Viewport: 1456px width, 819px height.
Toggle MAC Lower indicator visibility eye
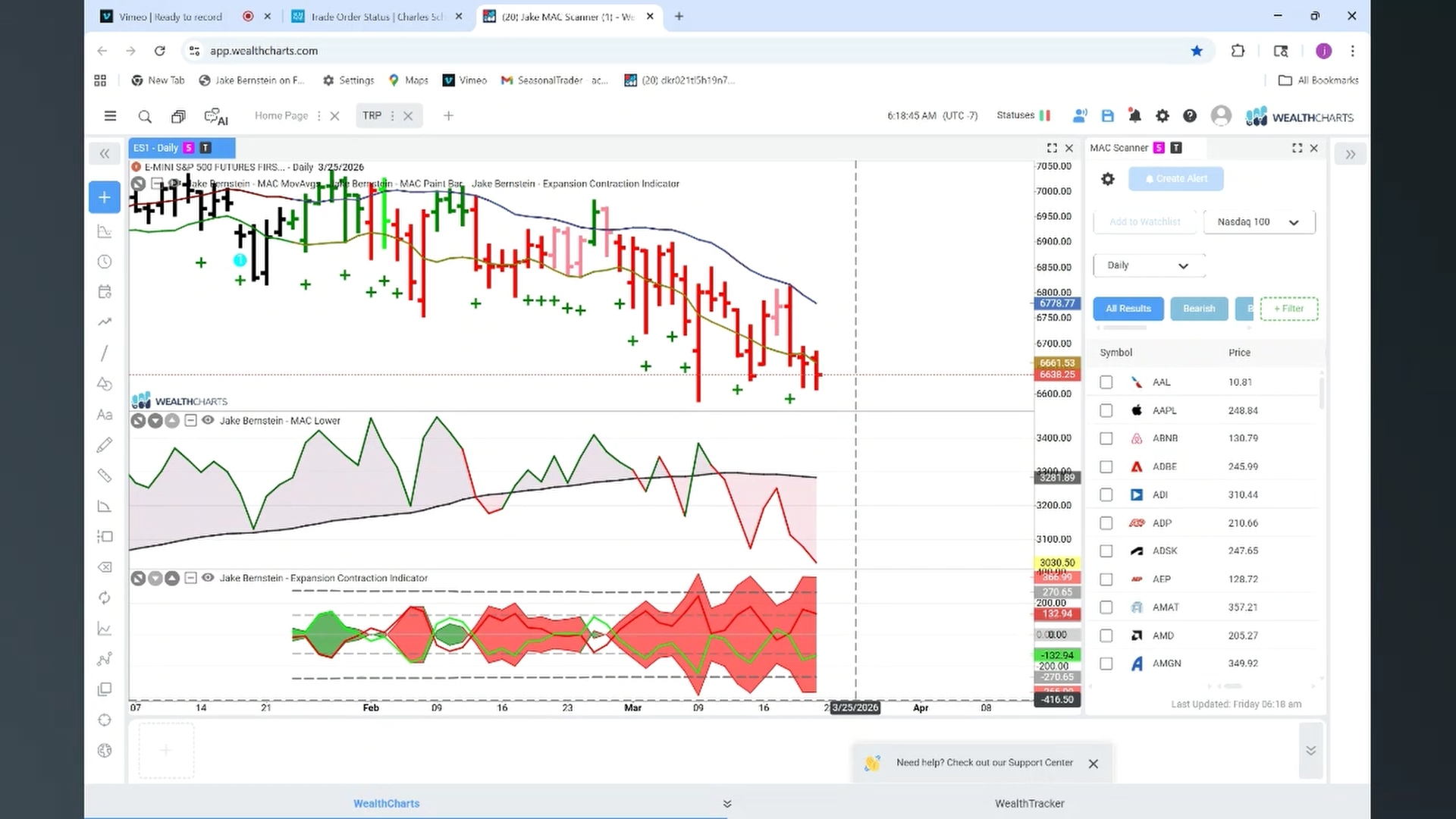click(208, 420)
